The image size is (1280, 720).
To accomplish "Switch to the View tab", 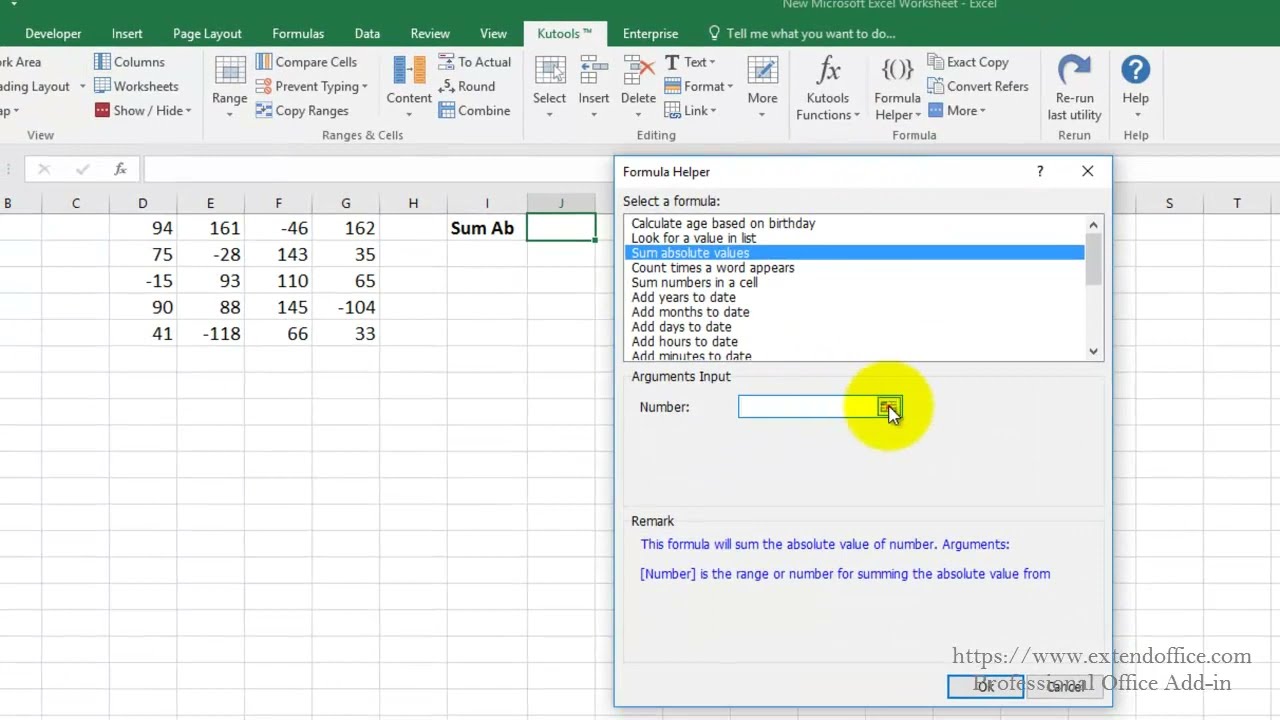I will [493, 33].
